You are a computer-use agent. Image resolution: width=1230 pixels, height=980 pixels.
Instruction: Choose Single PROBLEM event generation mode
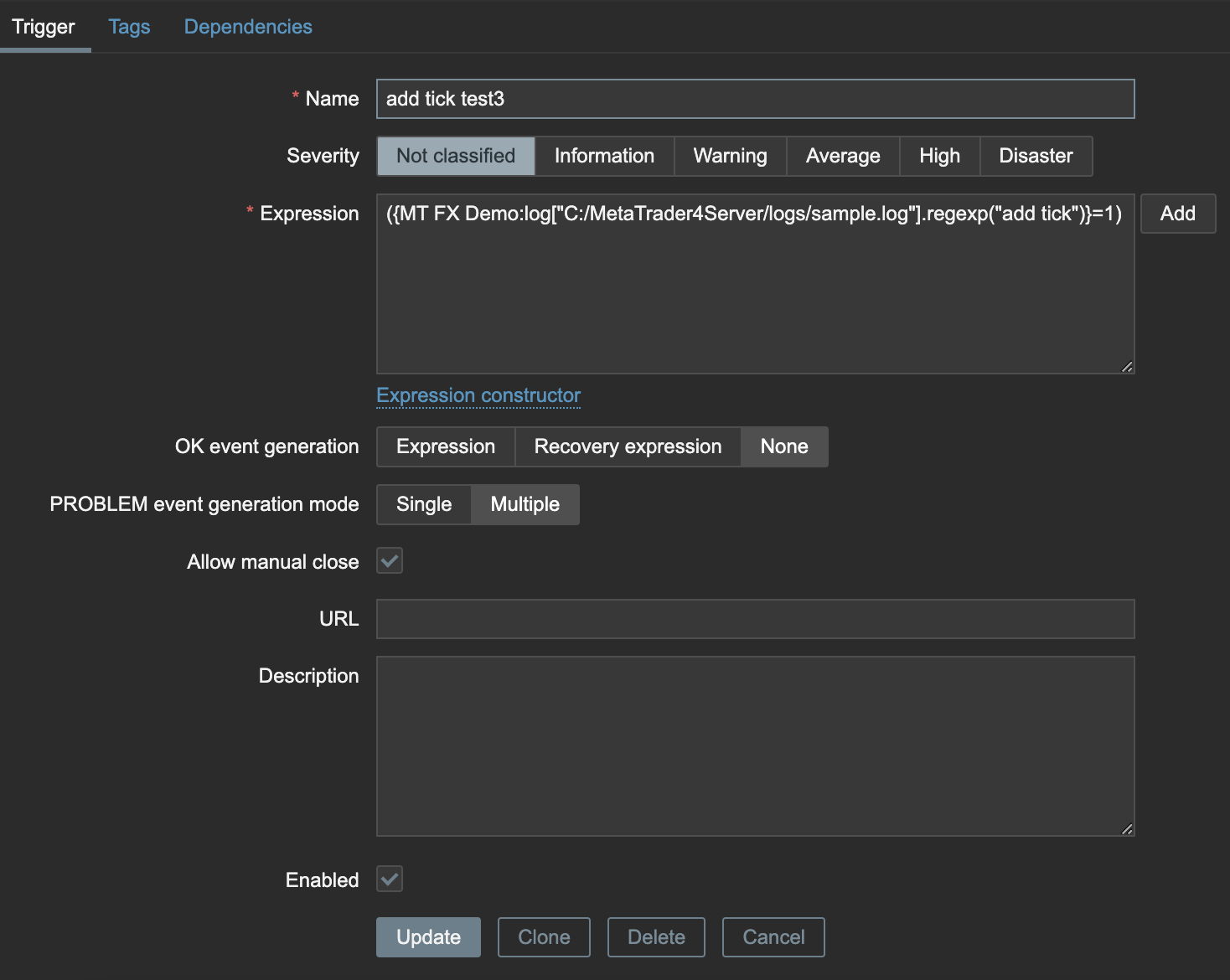424,504
